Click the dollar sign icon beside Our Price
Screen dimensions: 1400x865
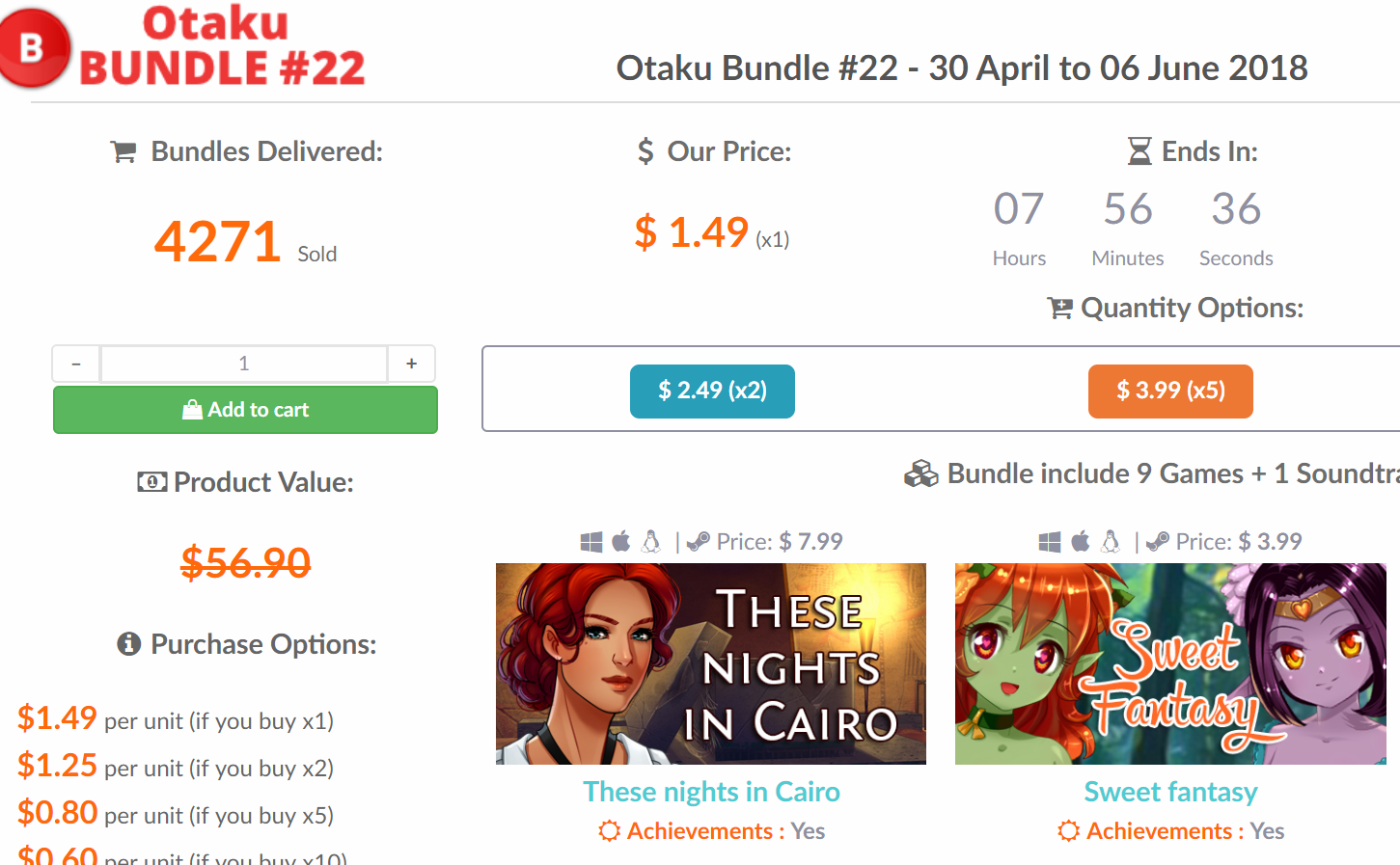[x=645, y=151]
